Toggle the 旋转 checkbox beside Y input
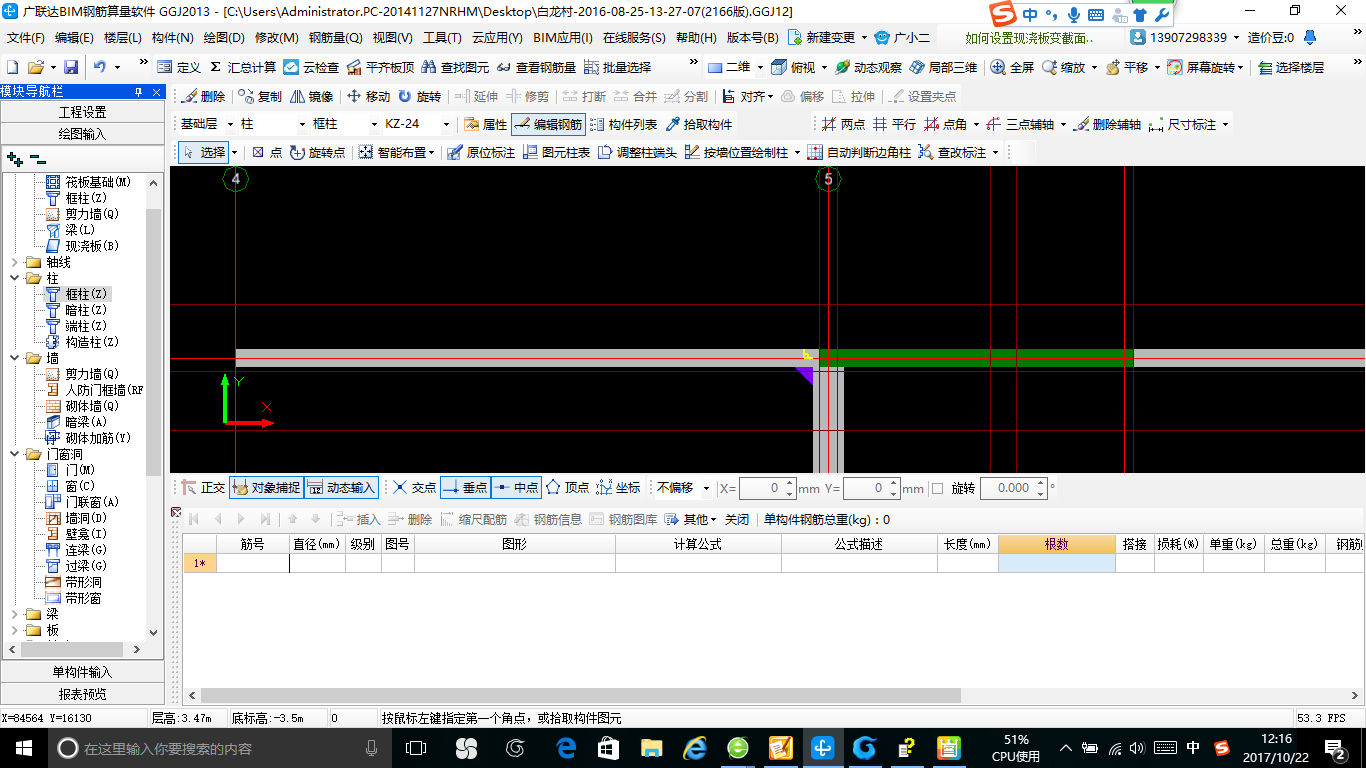This screenshot has height=768, width=1366. pyautogui.click(x=937, y=488)
